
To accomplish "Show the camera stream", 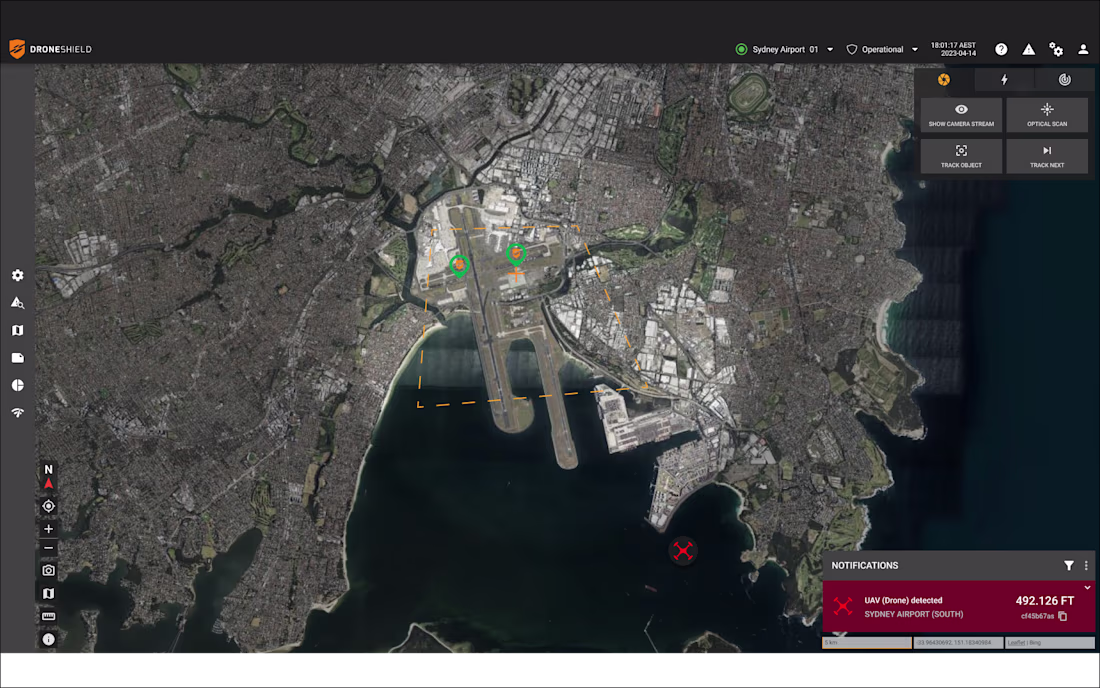I will tap(961, 115).
